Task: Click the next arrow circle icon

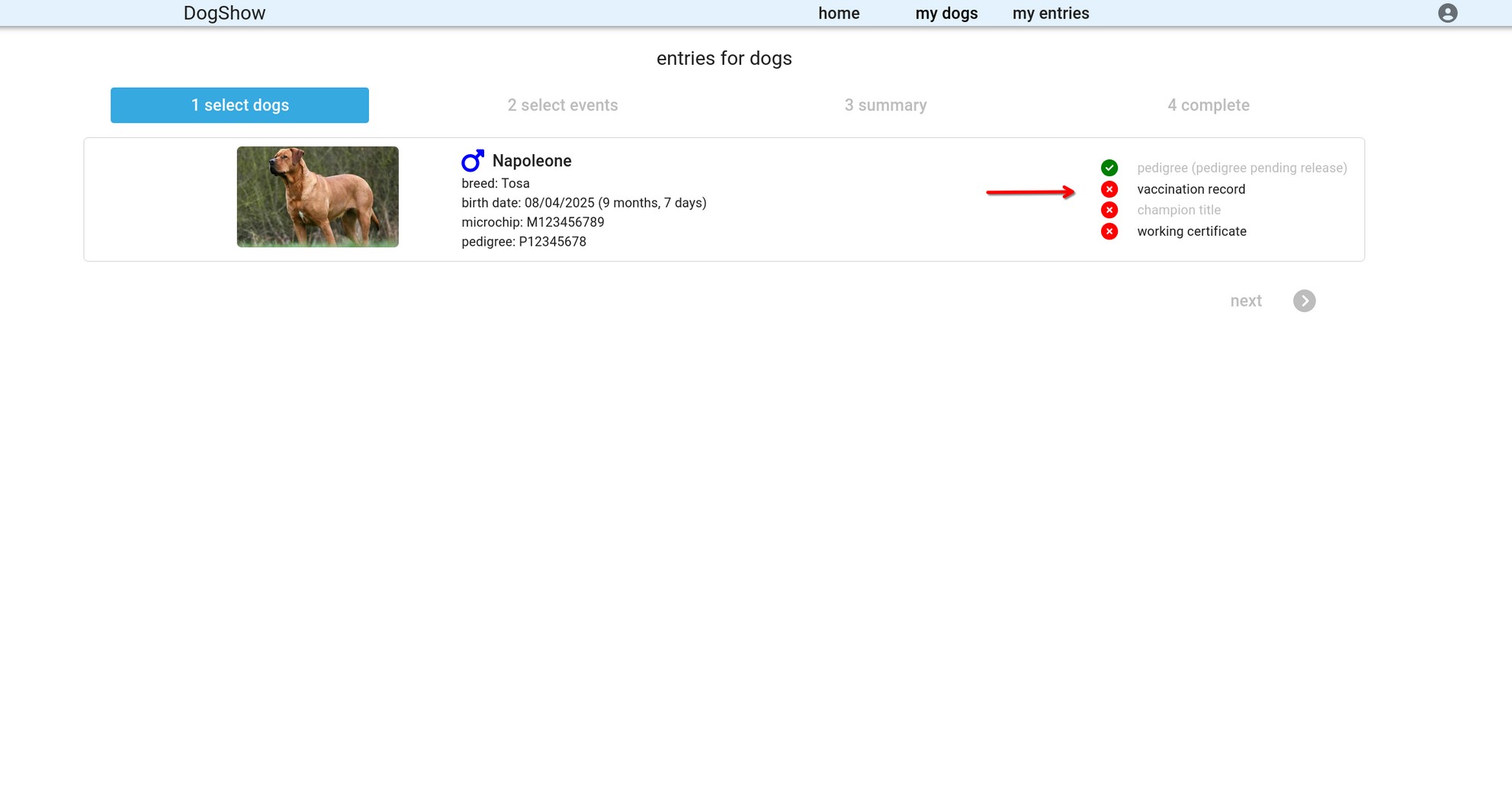Action: tap(1304, 301)
